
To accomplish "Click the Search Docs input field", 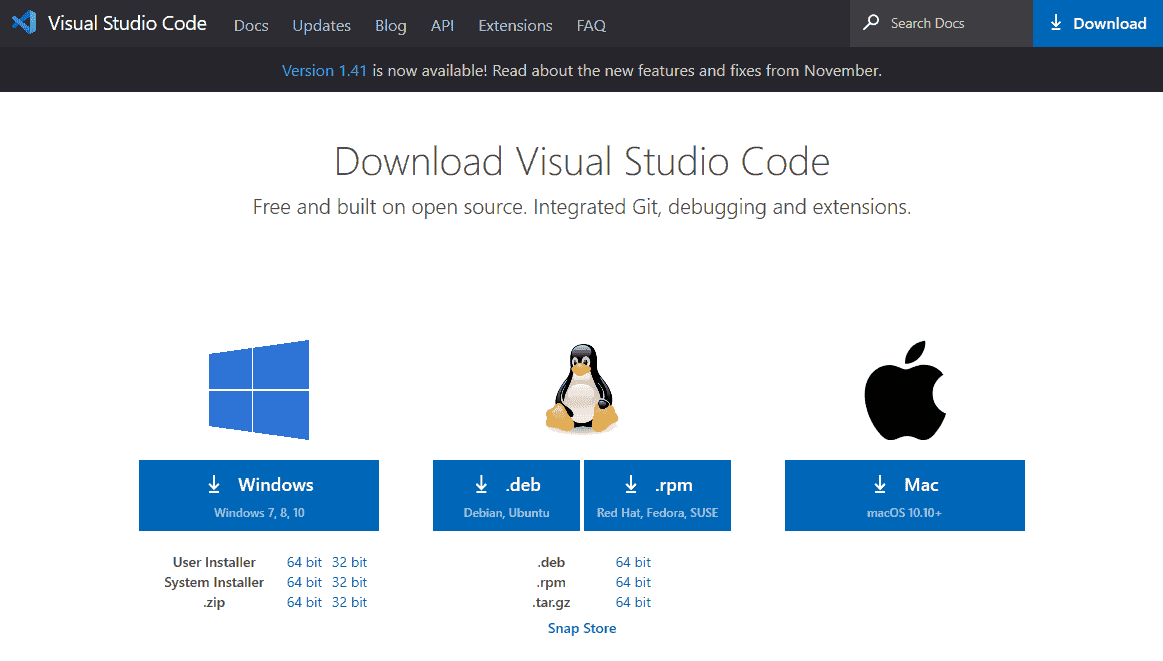I will [x=941, y=24].
